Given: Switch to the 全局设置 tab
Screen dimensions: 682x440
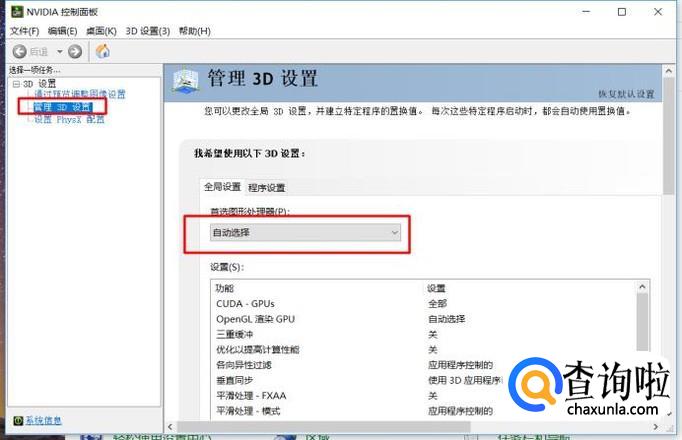Looking at the screenshot, I should tap(222, 187).
